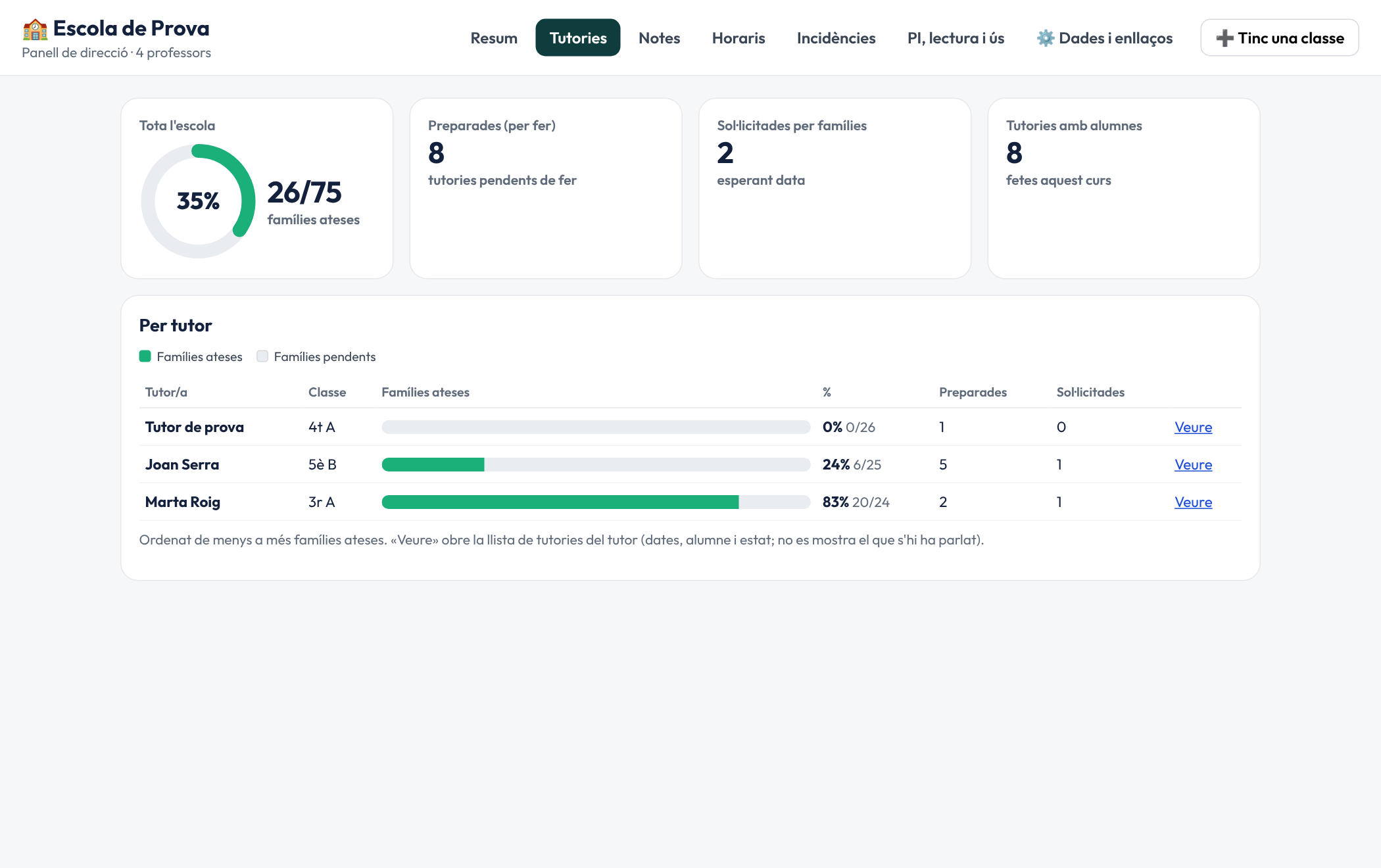
Task: Click the Per tutor heading
Action: click(176, 325)
